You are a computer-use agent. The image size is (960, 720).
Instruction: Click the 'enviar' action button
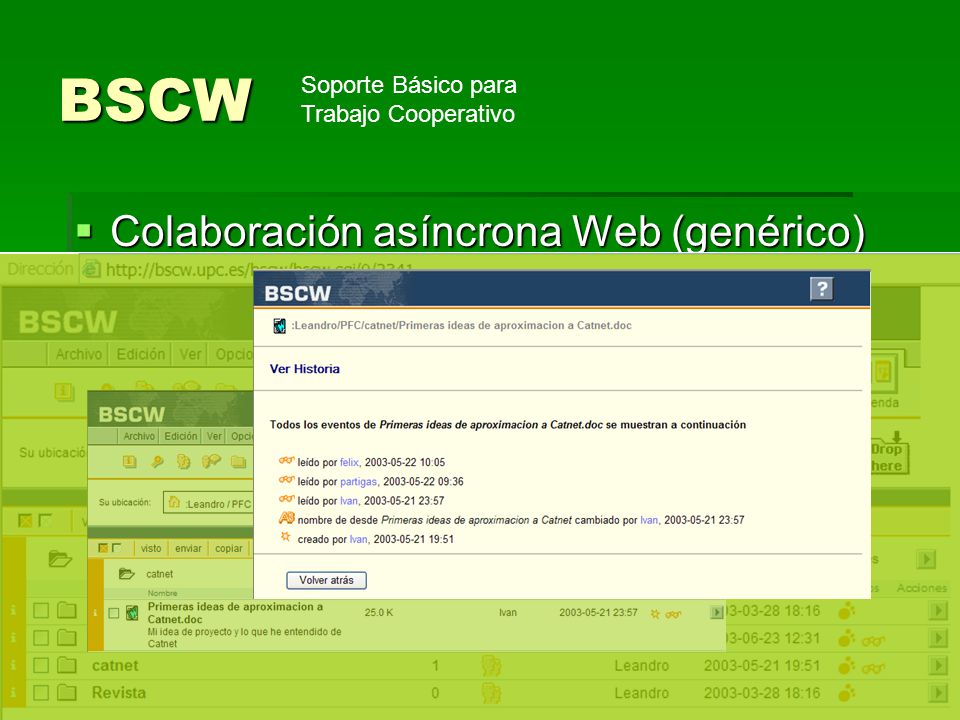pos(188,549)
